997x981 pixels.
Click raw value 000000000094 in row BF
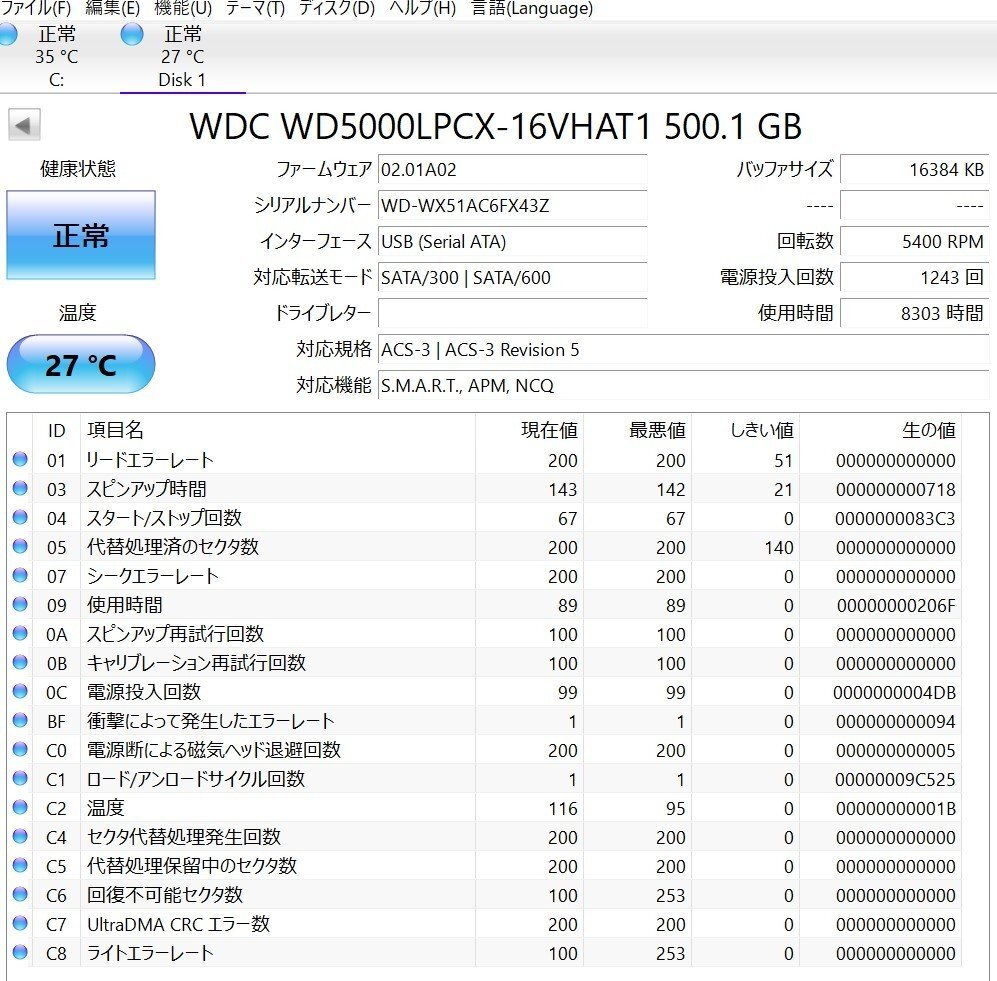896,722
